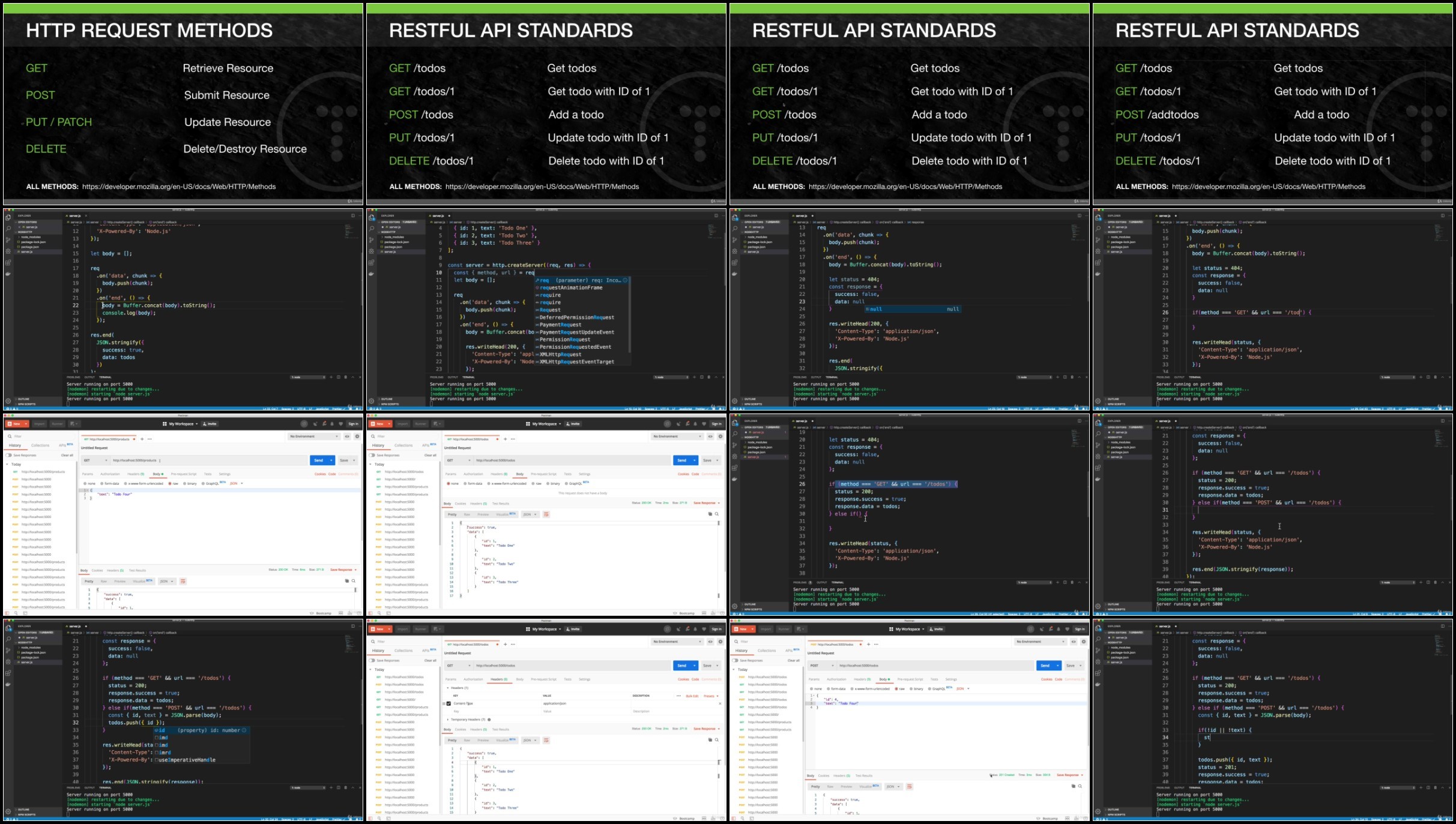Open Preview response tab, Content-Type header Postman frame
The height and width of the screenshot is (824, 1456).
(x=483, y=741)
